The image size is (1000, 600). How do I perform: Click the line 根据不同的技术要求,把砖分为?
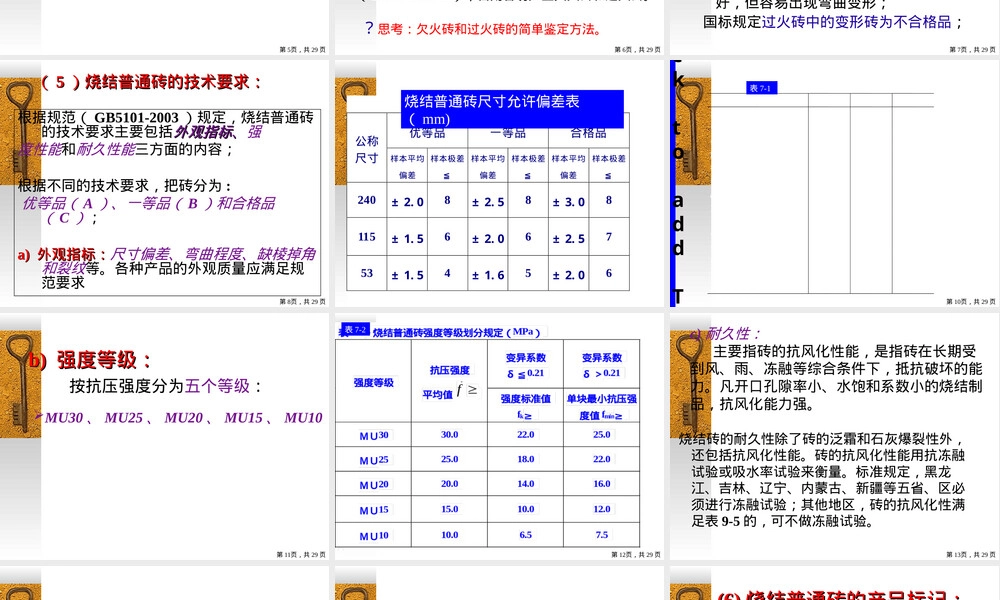tap(125, 186)
